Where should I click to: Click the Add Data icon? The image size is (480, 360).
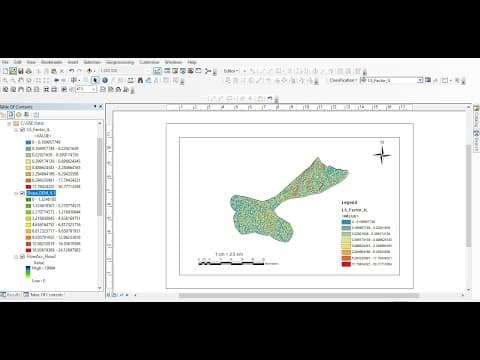pos(89,71)
